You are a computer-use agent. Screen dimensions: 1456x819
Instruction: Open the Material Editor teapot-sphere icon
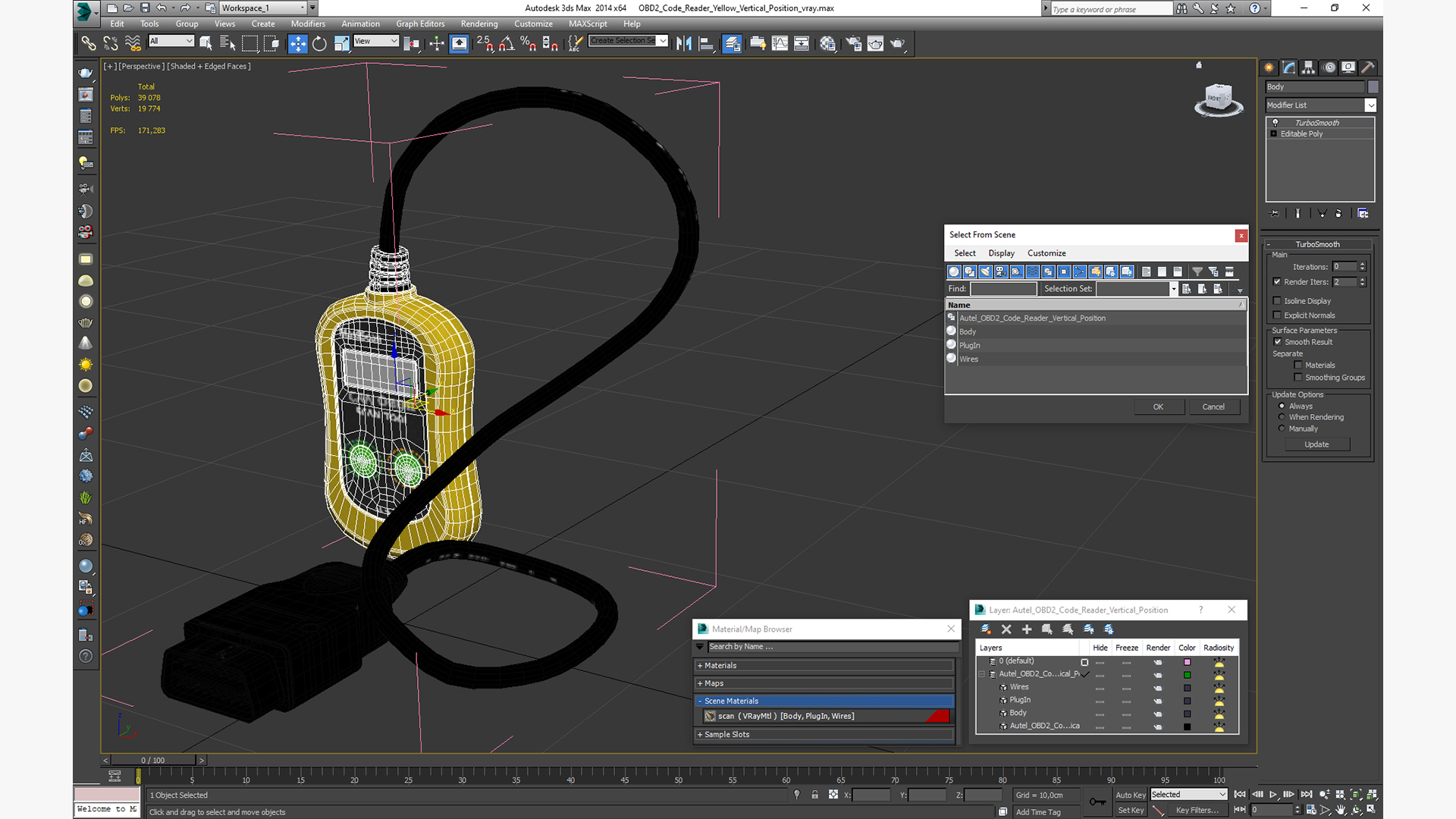pos(827,44)
